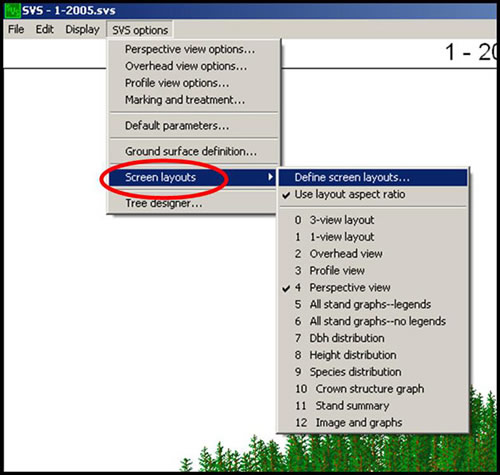Click the SVS application icon in title bar
The height and width of the screenshot is (475, 500).
coord(12,11)
